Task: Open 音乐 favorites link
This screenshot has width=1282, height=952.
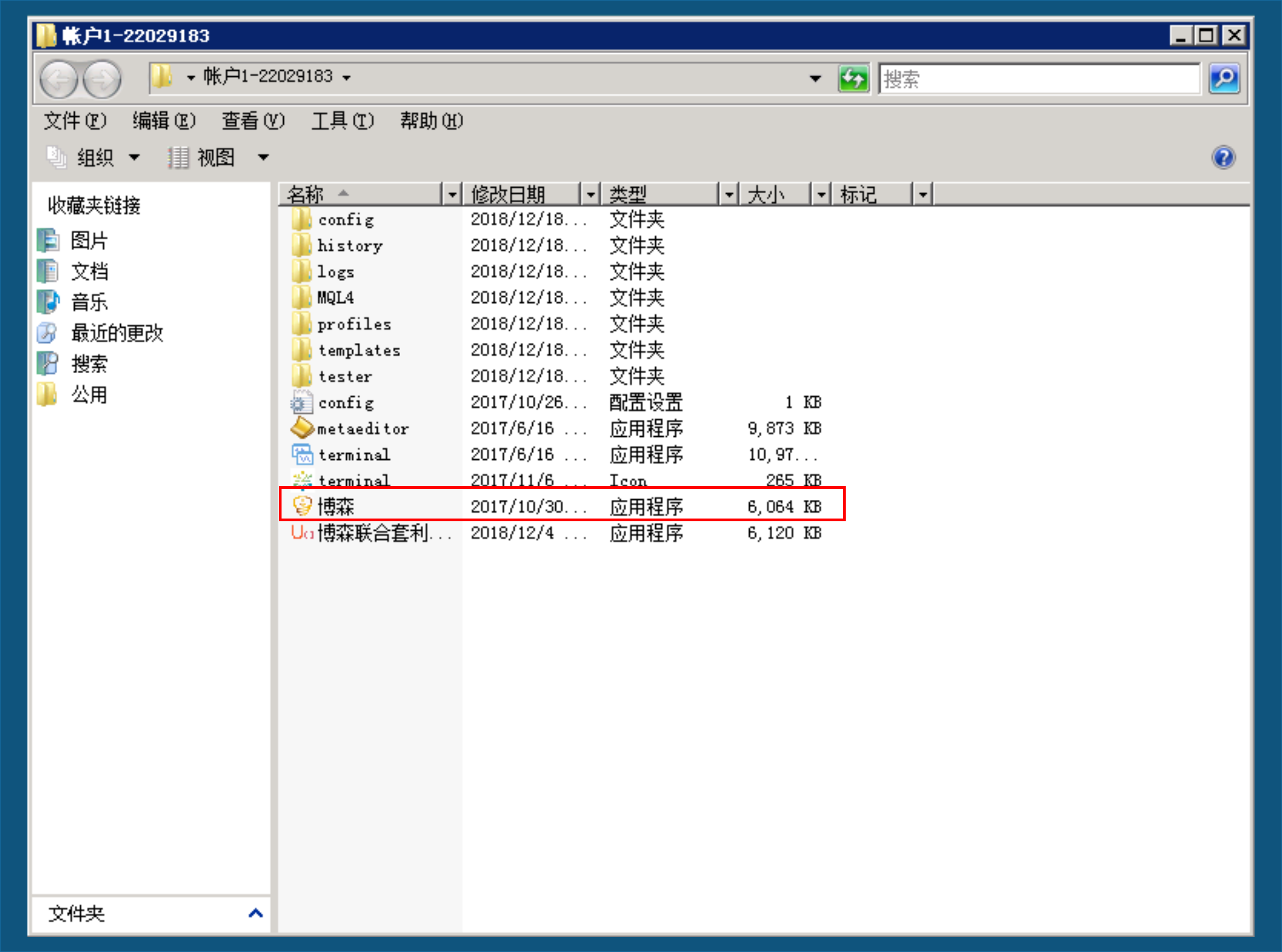Action: [x=72, y=302]
